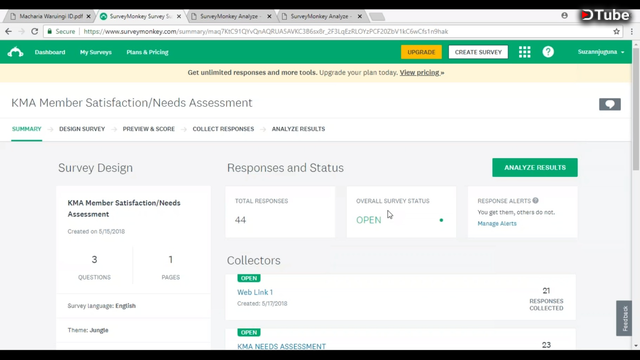640x360 pixels.
Task: Click the green ANALYZE RESULTS button
Action: click(x=535, y=167)
